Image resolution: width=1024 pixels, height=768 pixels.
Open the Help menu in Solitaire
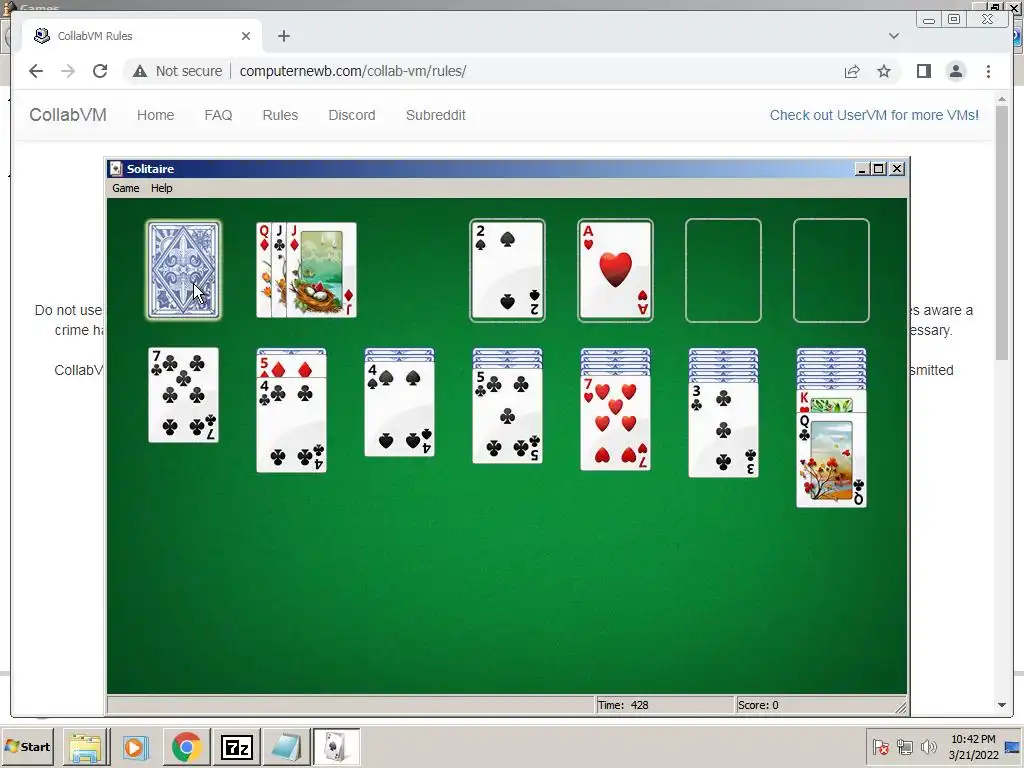(x=161, y=188)
